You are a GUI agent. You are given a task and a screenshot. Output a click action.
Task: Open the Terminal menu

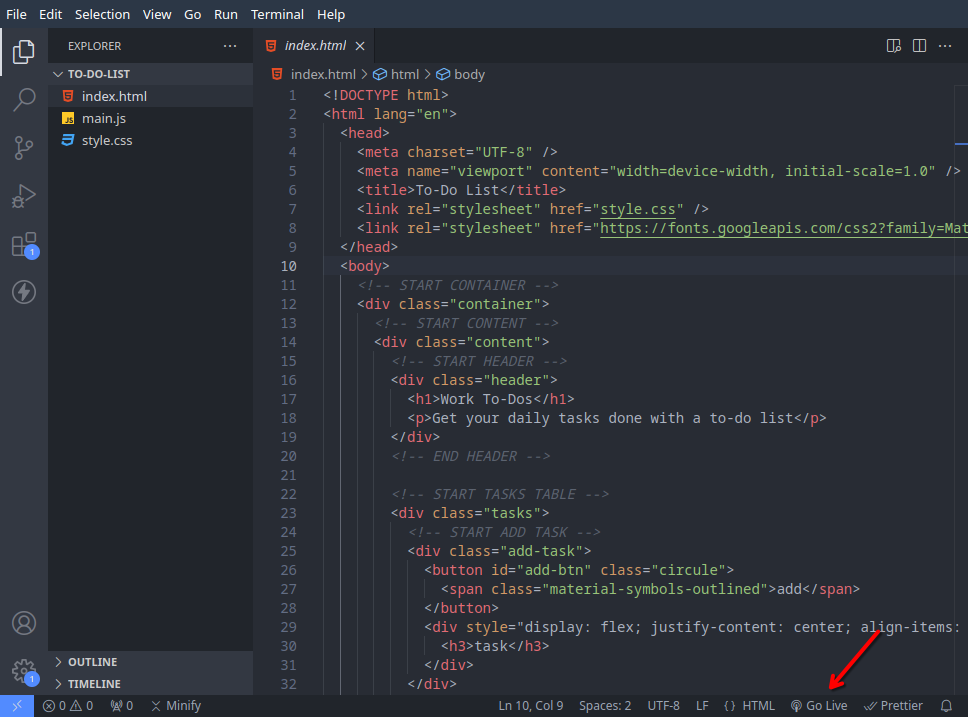coord(277,14)
